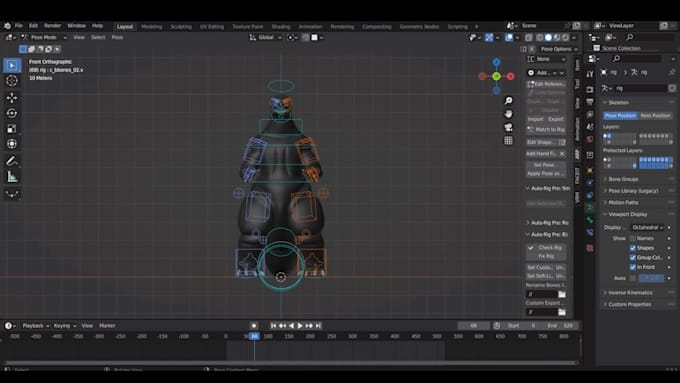Image resolution: width=680 pixels, height=383 pixels.
Task: Select the Measure tool
Action: pos(12,177)
